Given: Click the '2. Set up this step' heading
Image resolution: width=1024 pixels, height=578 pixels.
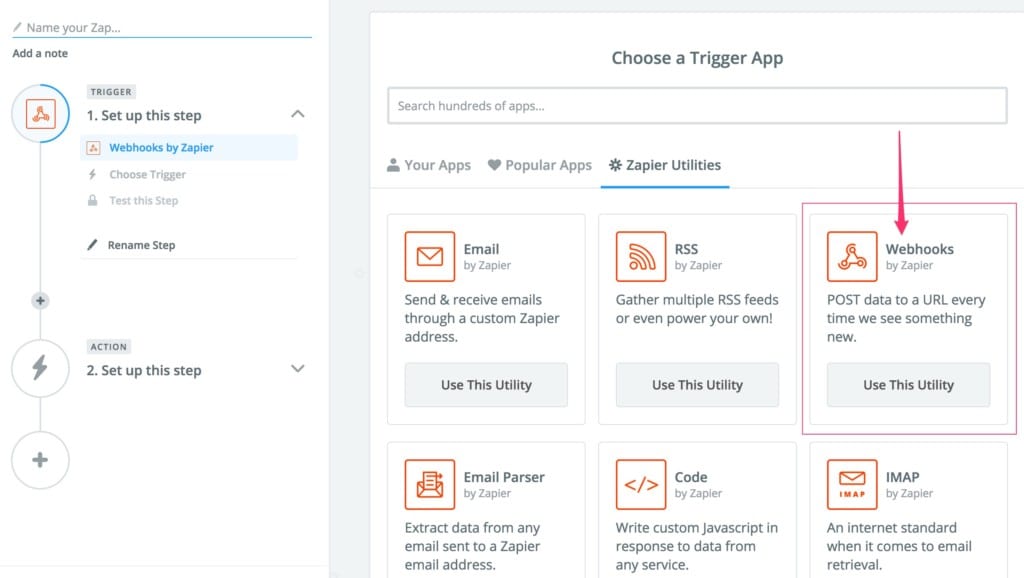Looking at the screenshot, I should pyautogui.click(x=144, y=370).
